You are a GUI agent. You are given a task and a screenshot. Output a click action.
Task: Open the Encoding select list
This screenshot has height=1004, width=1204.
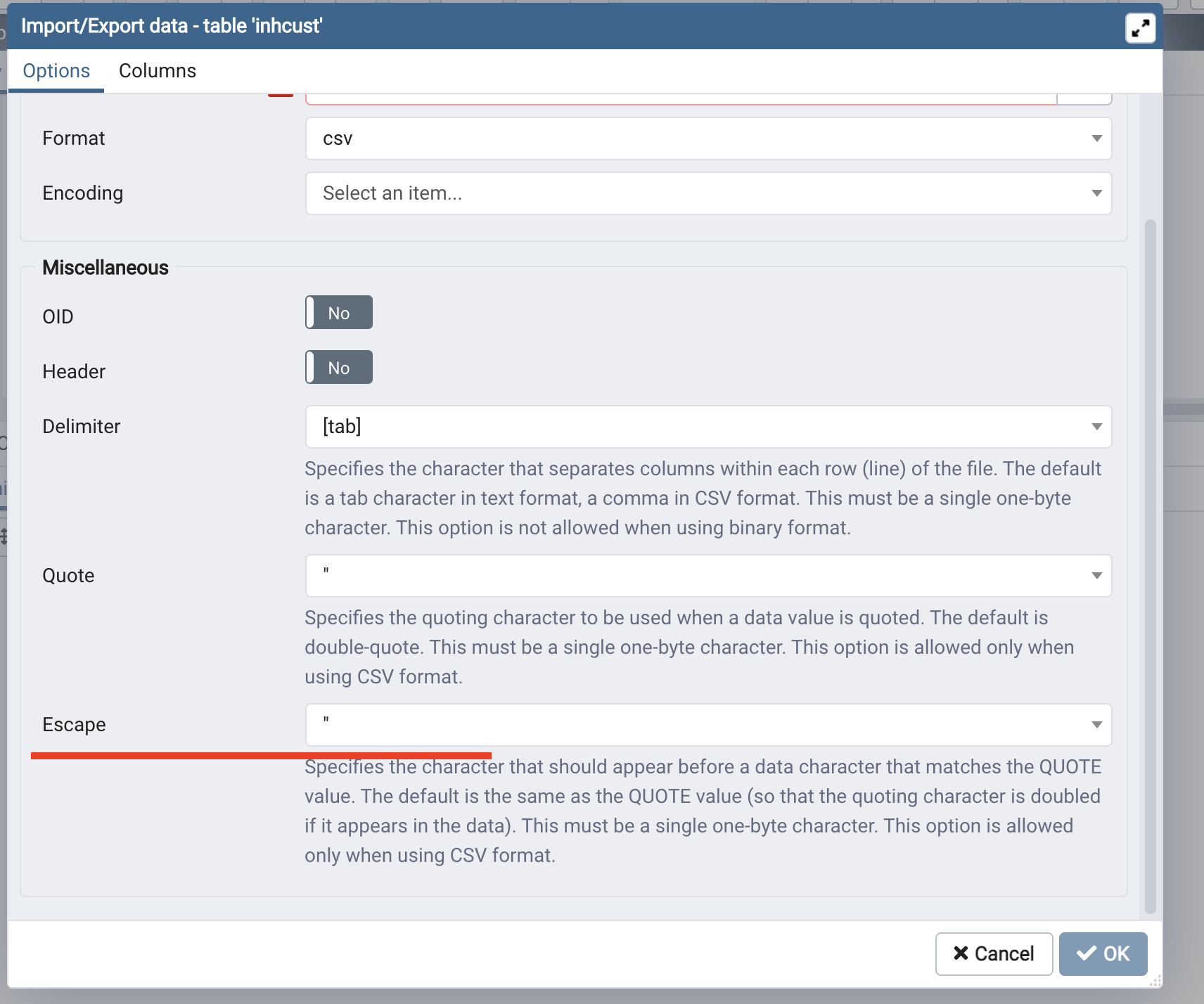707,193
